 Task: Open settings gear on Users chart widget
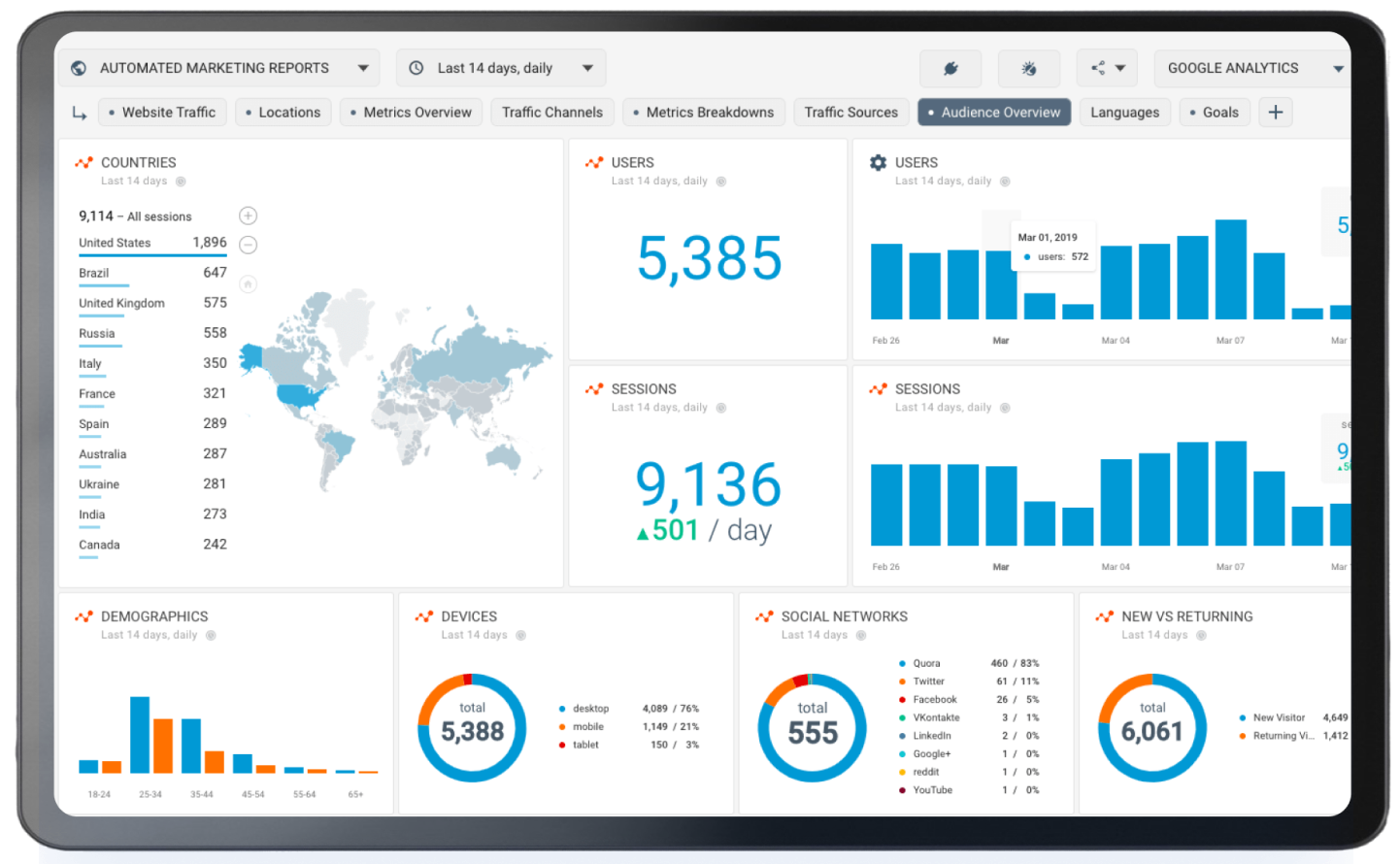[879, 163]
